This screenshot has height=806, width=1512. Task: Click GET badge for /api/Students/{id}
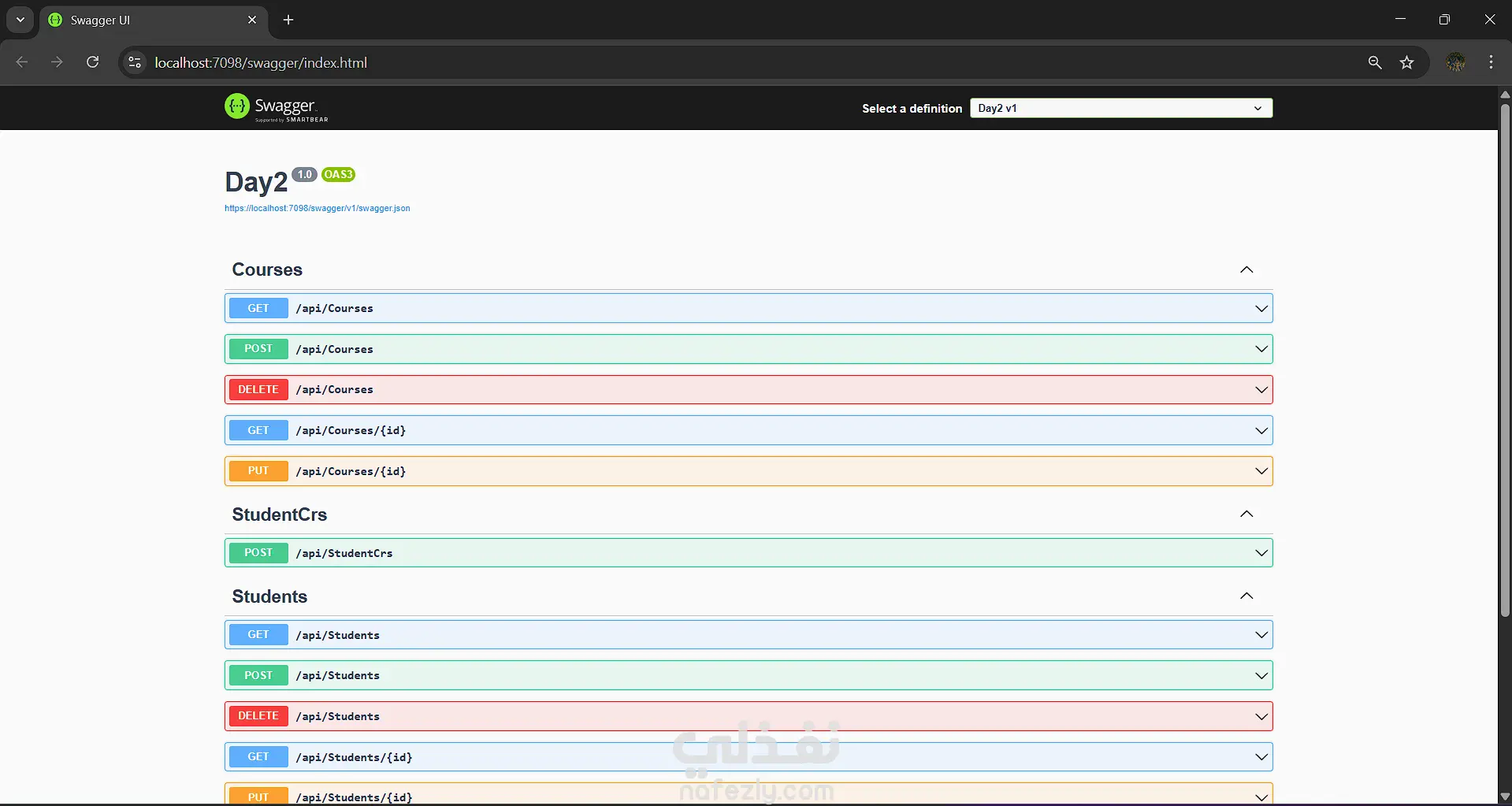coord(258,757)
